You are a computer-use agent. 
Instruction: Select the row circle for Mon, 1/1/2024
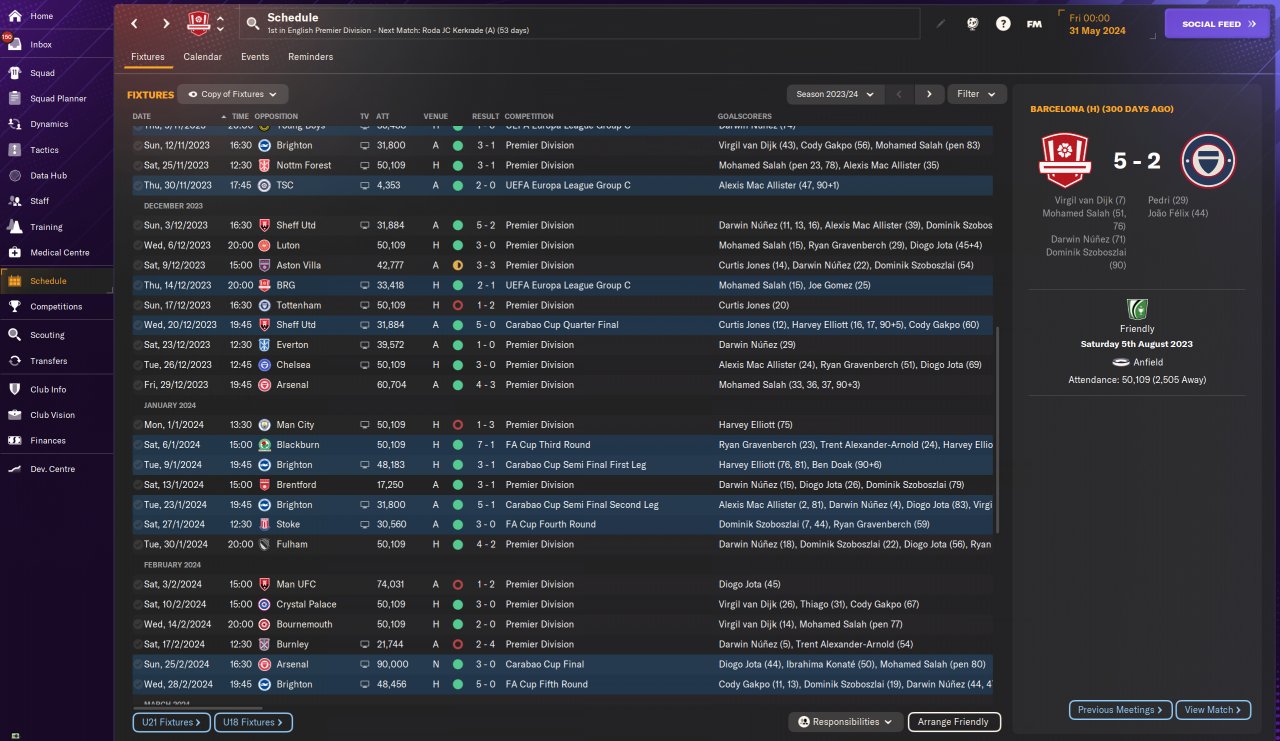[138, 425]
